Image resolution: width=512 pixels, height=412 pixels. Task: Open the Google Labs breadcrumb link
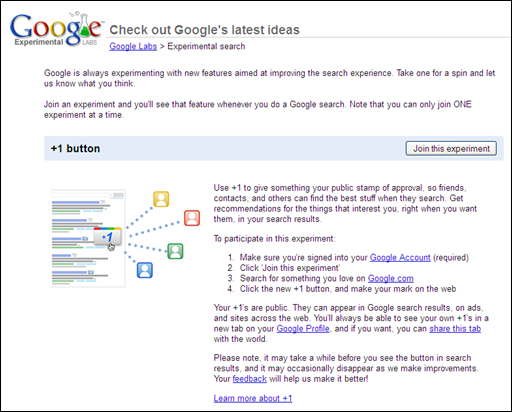[133, 46]
